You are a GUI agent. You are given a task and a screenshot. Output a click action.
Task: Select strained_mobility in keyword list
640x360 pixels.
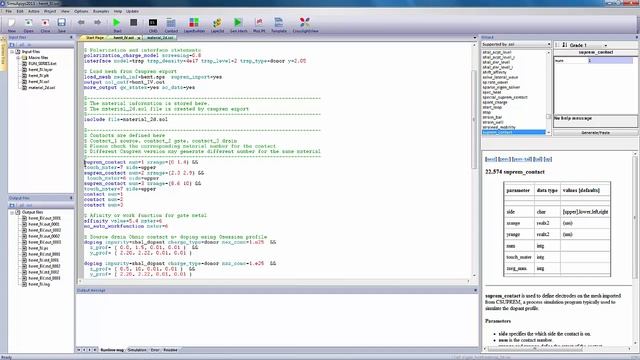pos(499,127)
